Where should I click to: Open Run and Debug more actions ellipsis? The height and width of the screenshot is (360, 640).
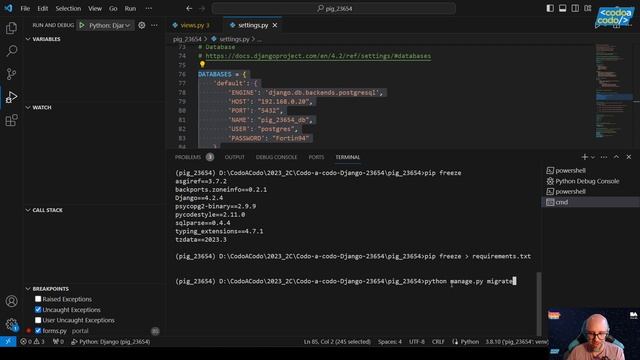point(154,25)
